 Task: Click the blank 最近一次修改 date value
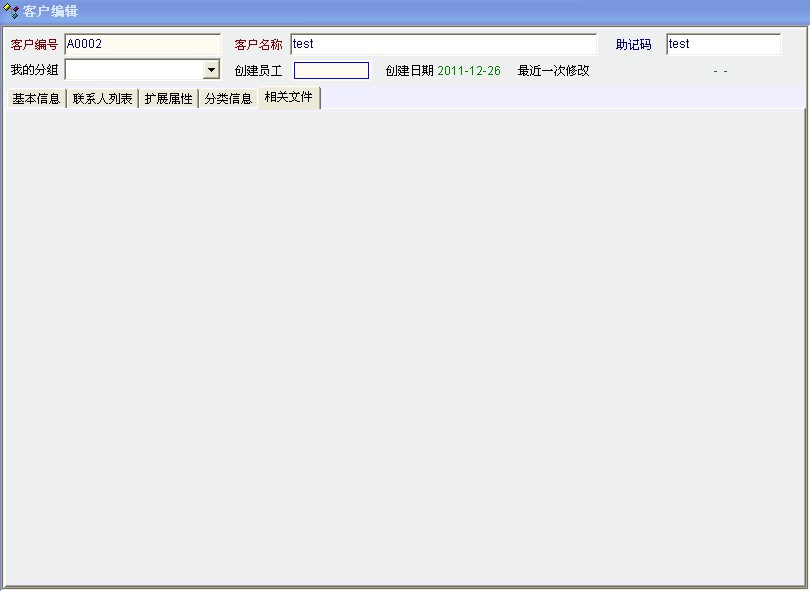click(720, 71)
